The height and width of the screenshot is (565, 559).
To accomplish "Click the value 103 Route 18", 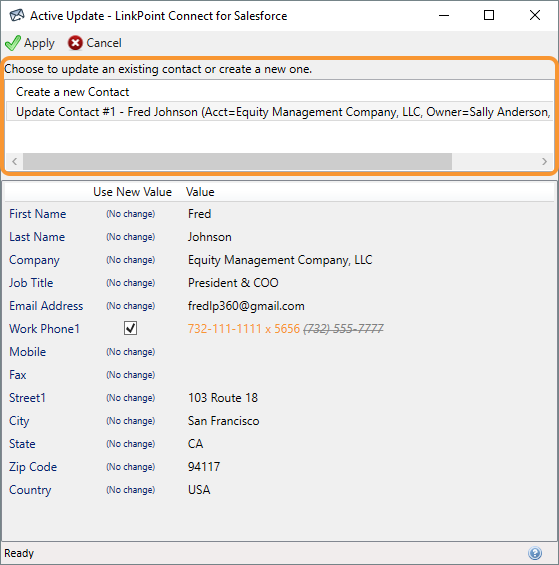I will click(223, 398).
